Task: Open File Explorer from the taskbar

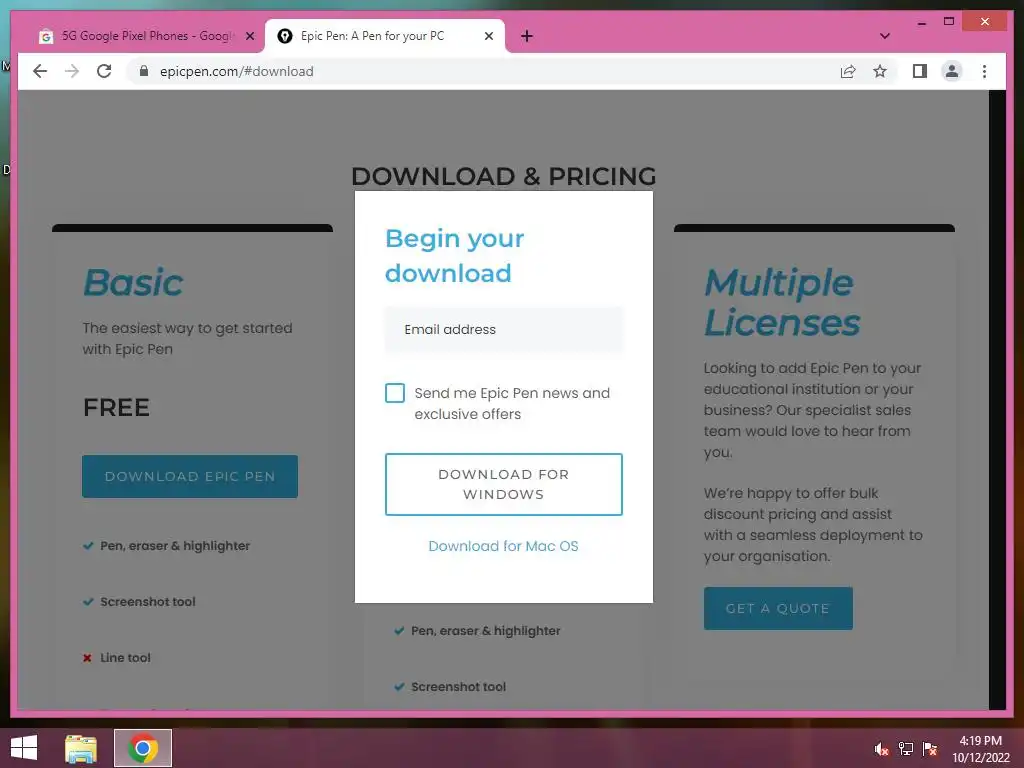Action: 81,748
